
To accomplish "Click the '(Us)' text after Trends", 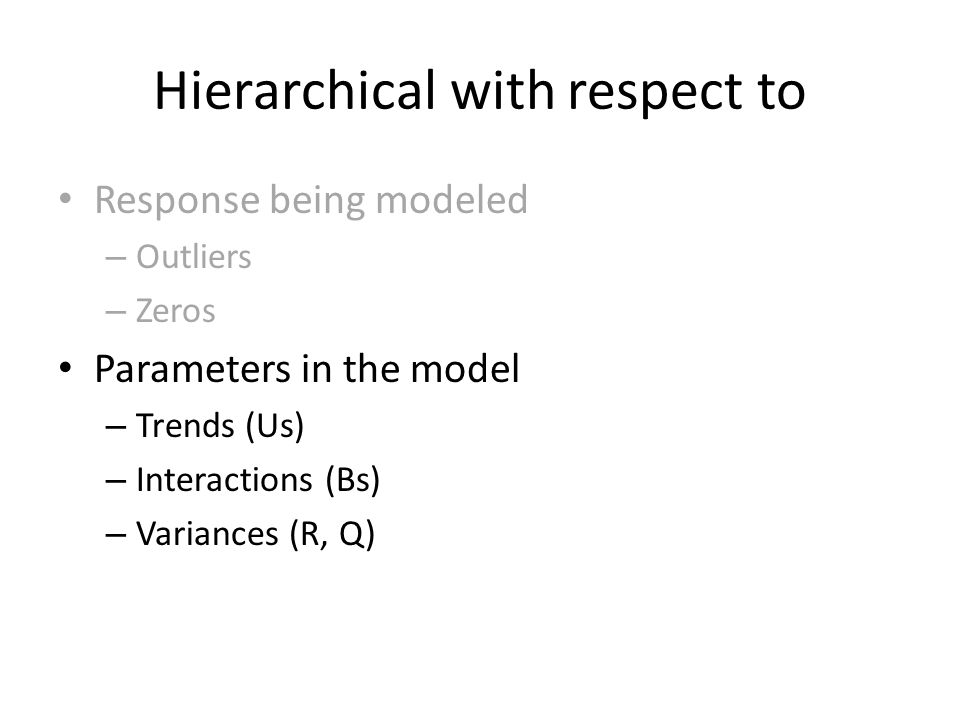I will (x=275, y=426).
